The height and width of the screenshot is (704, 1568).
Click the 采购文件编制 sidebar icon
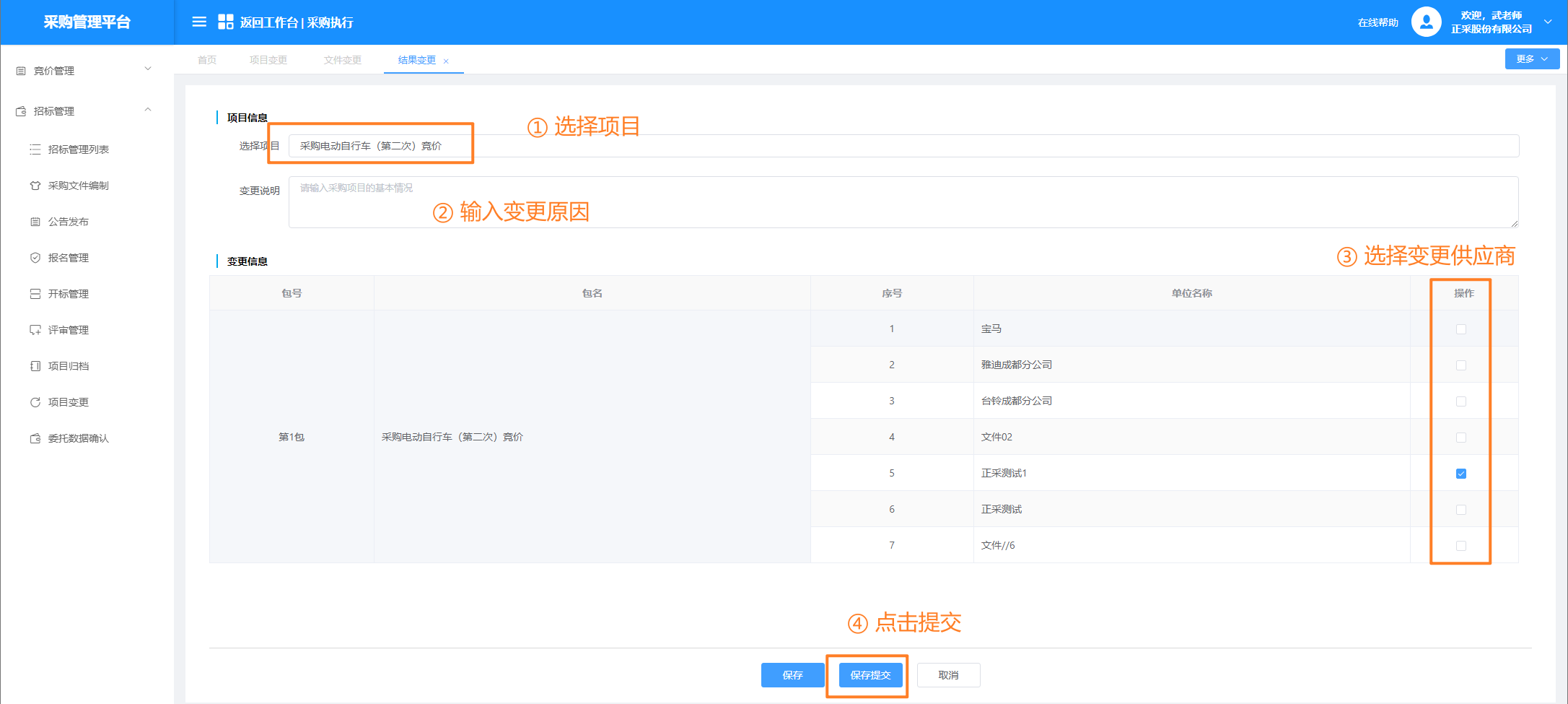[35, 186]
